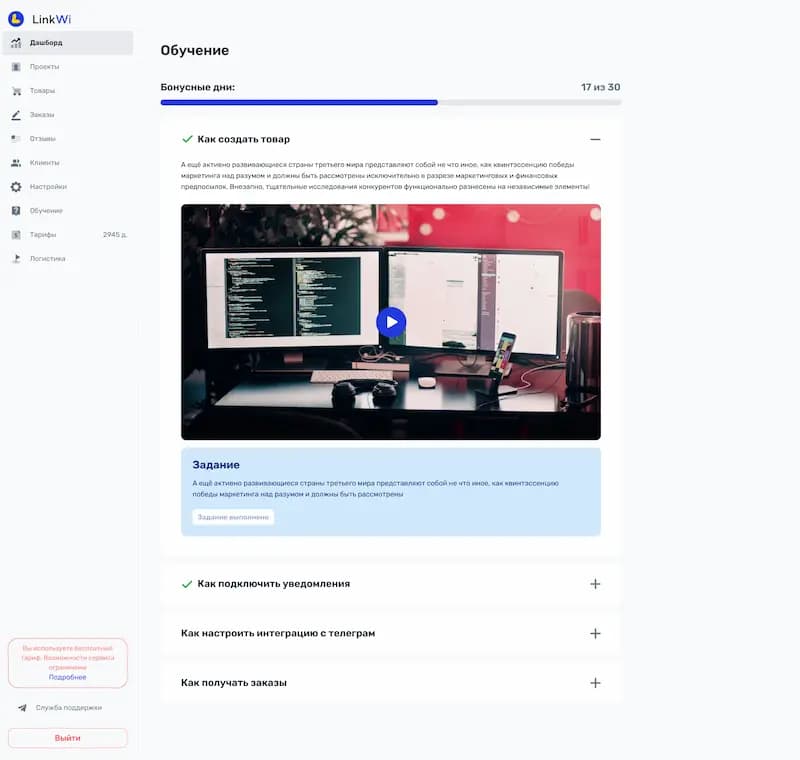Click the Настройки gear icon

coord(16,187)
